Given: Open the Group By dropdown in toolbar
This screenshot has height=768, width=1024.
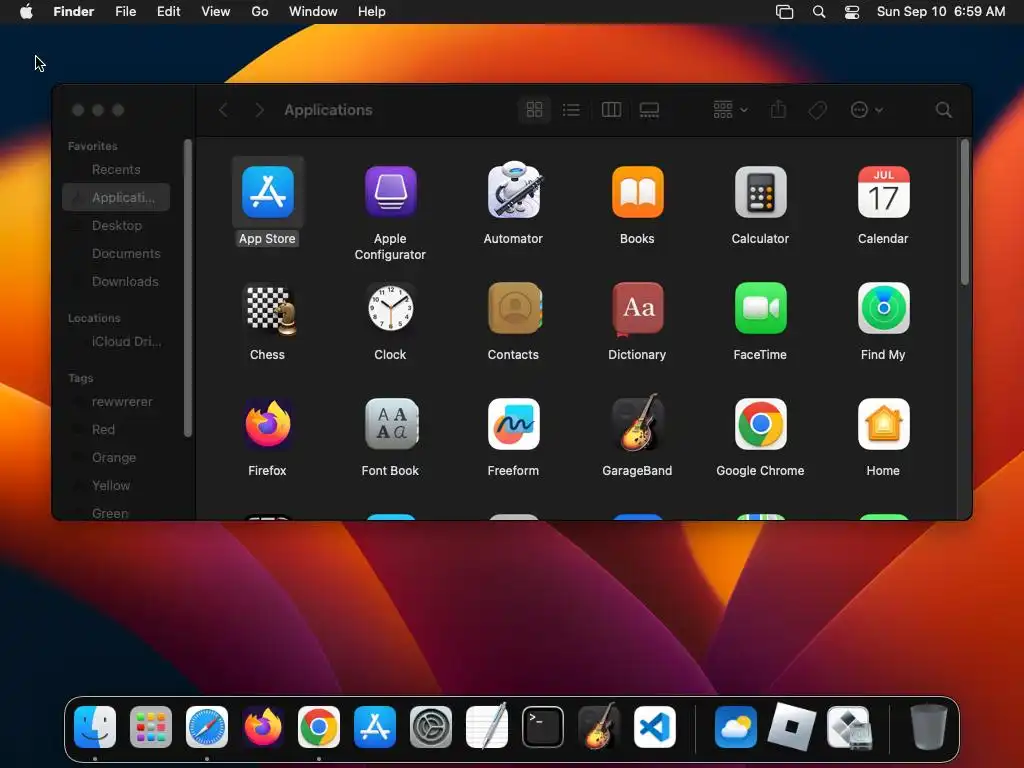Looking at the screenshot, I should (730, 110).
